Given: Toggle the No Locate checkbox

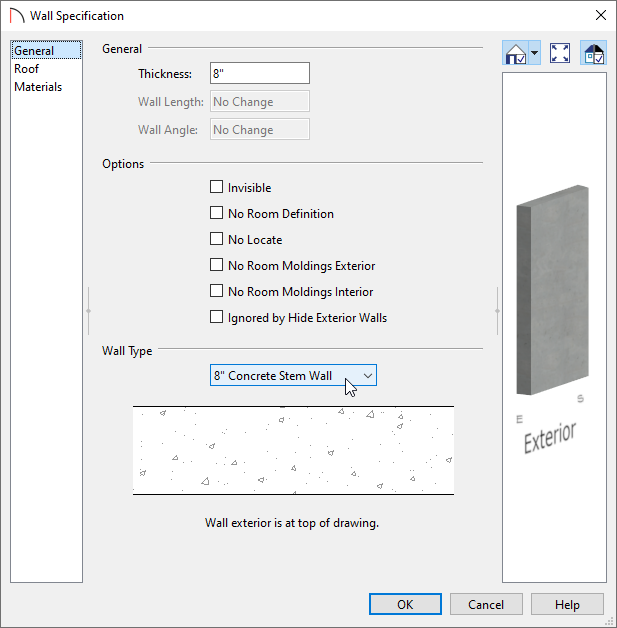Looking at the screenshot, I should tap(217, 239).
